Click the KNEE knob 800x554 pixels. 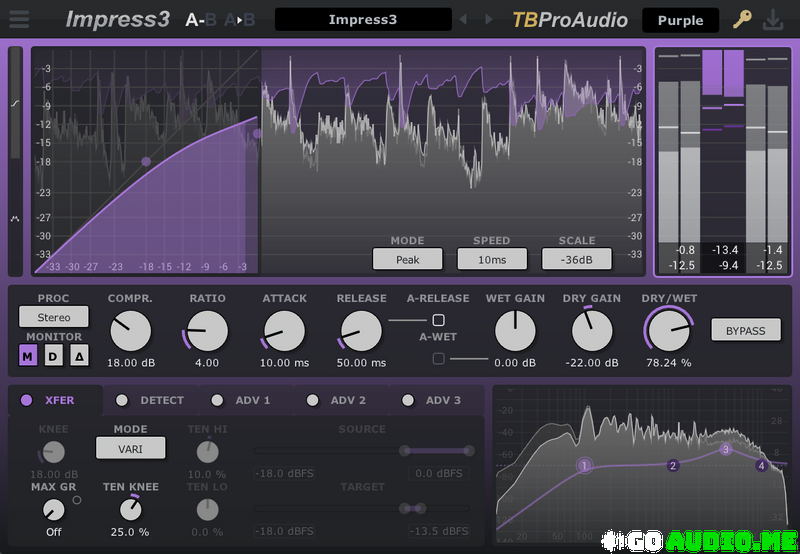(x=54, y=452)
